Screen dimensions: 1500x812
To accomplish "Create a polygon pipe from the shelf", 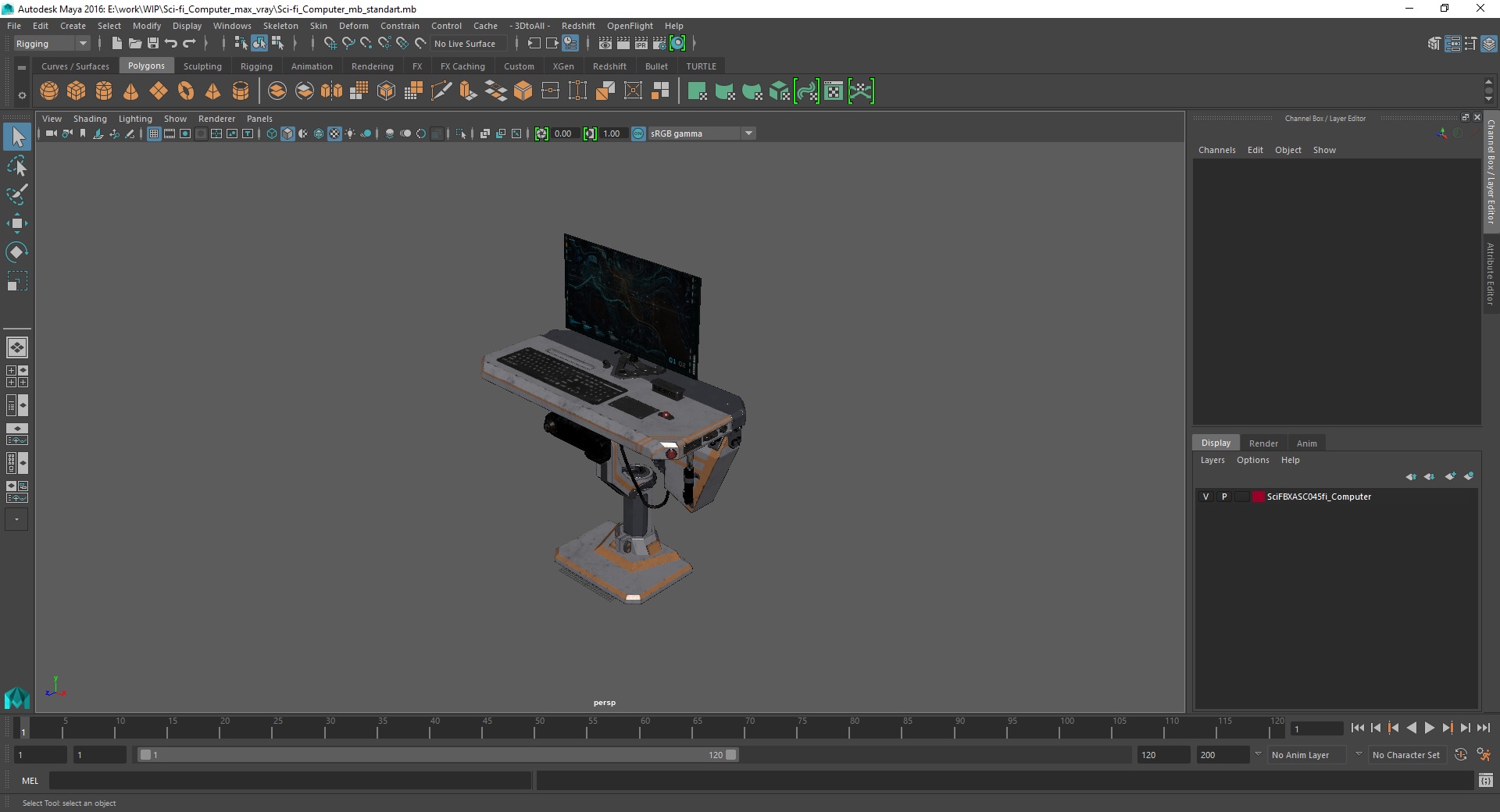I will pos(241,91).
